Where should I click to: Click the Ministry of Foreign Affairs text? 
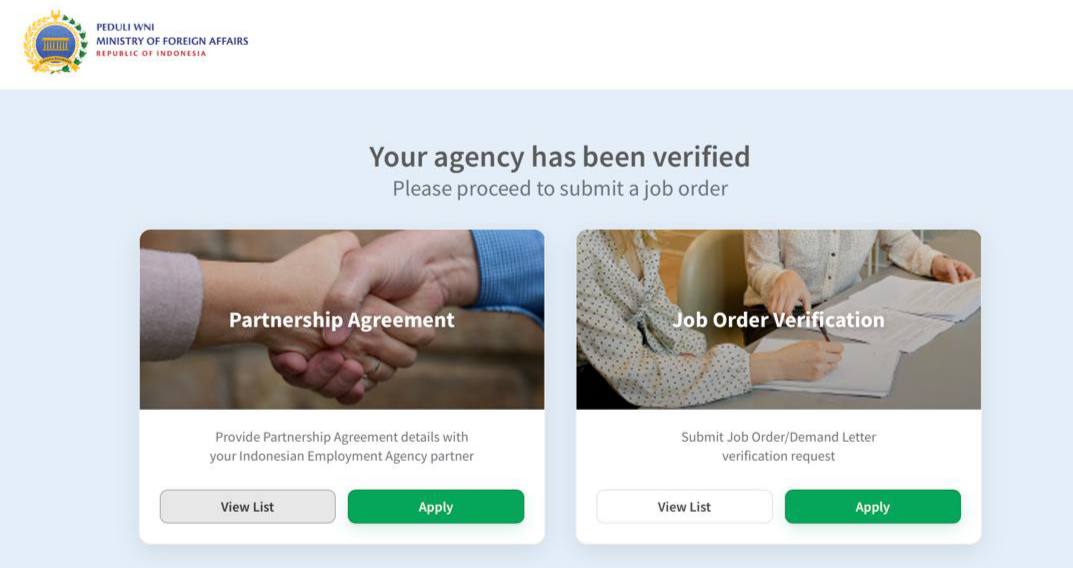click(x=172, y=41)
